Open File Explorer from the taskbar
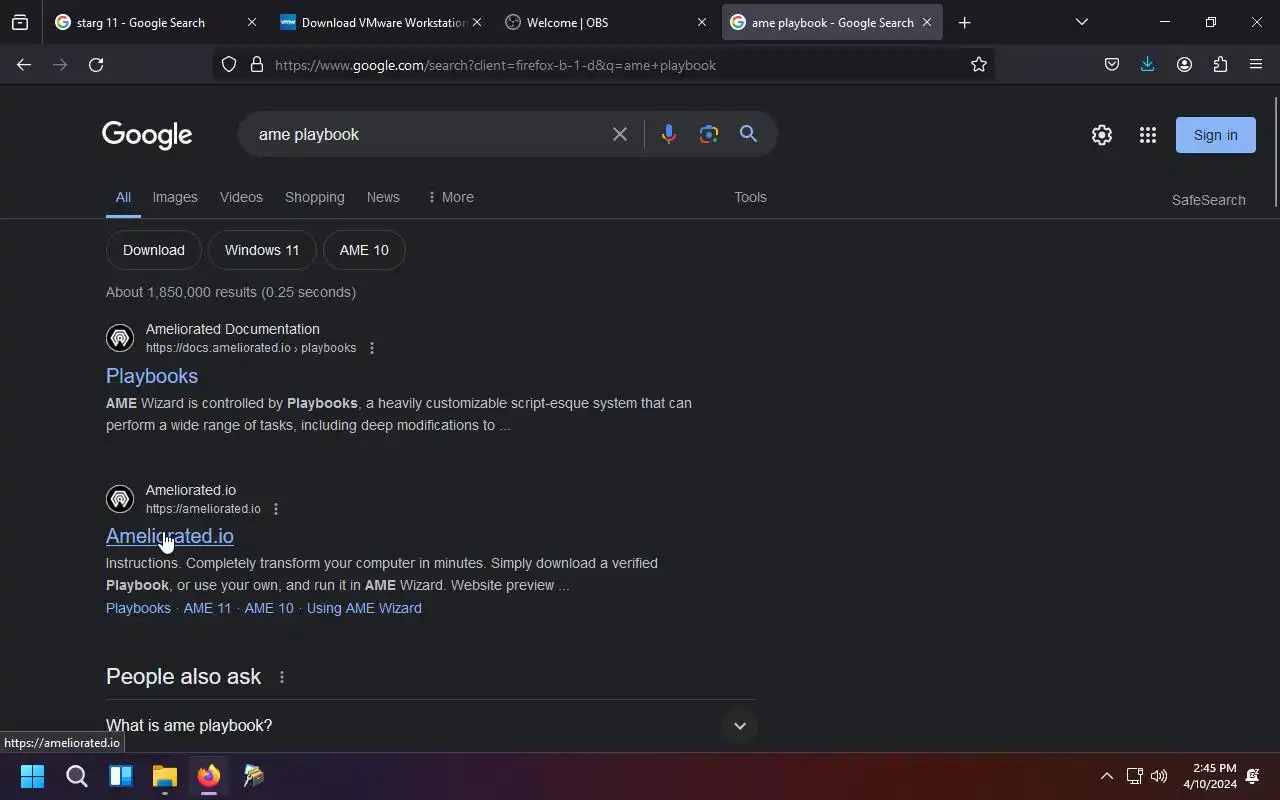The width and height of the screenshot is (1280, 800). 165,776
